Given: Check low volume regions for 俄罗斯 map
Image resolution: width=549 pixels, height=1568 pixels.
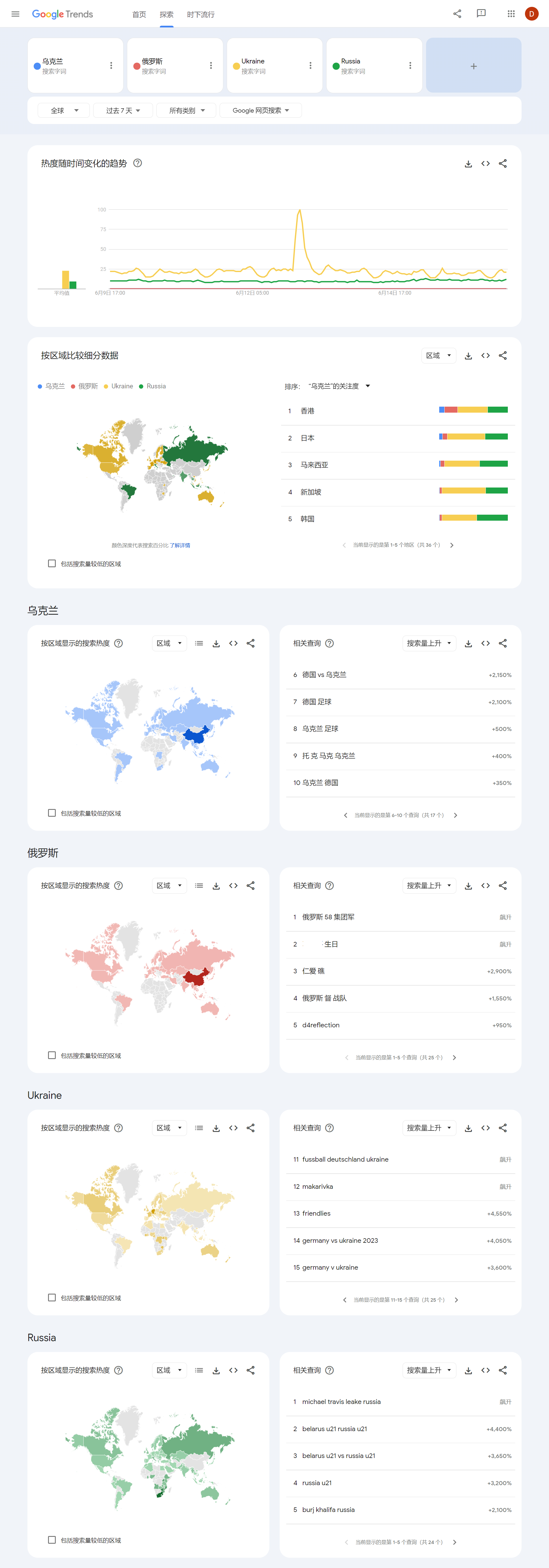Looking at the screenshot, I should 52,1056.
